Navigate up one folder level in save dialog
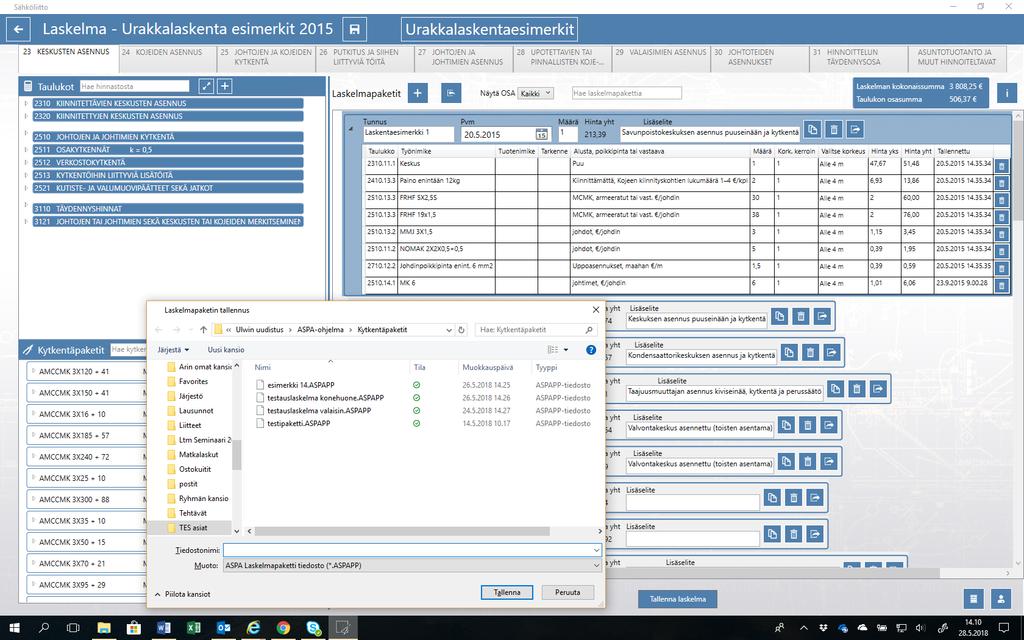This screenshot has height=640, width=1024. point(203,330)
